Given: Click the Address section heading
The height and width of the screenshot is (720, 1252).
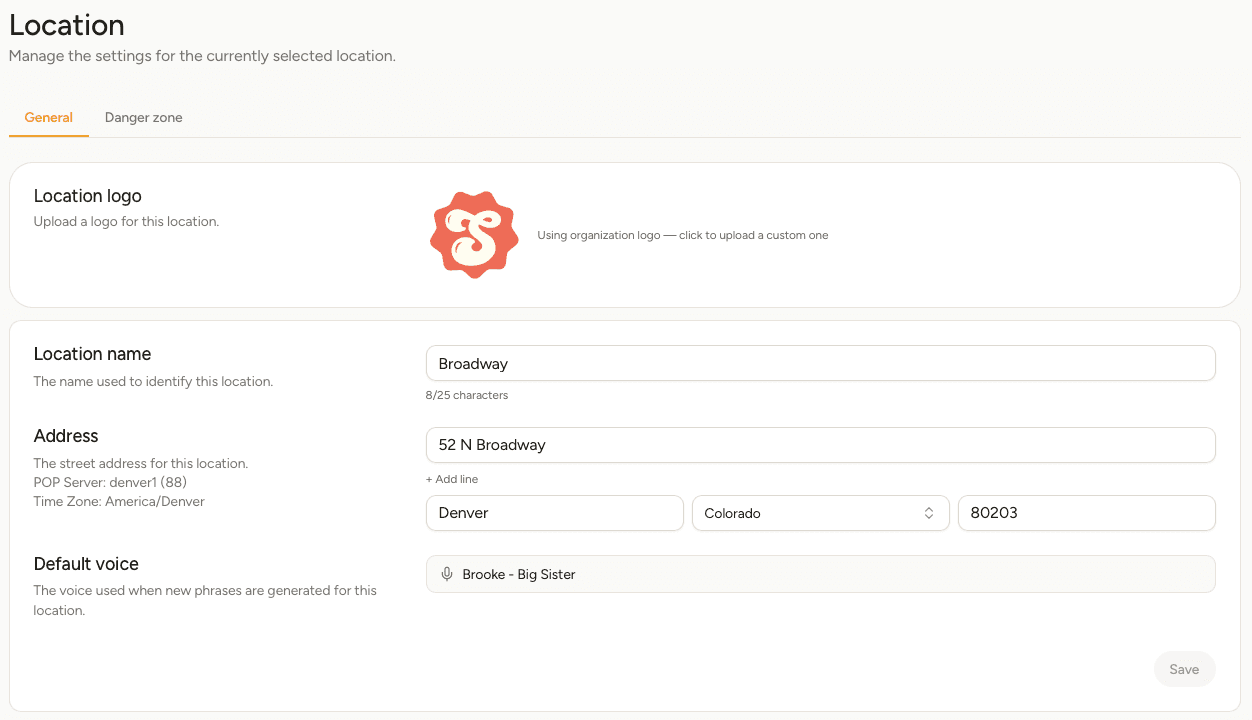Looking at the screenshot, I should [x=66, y=436].
